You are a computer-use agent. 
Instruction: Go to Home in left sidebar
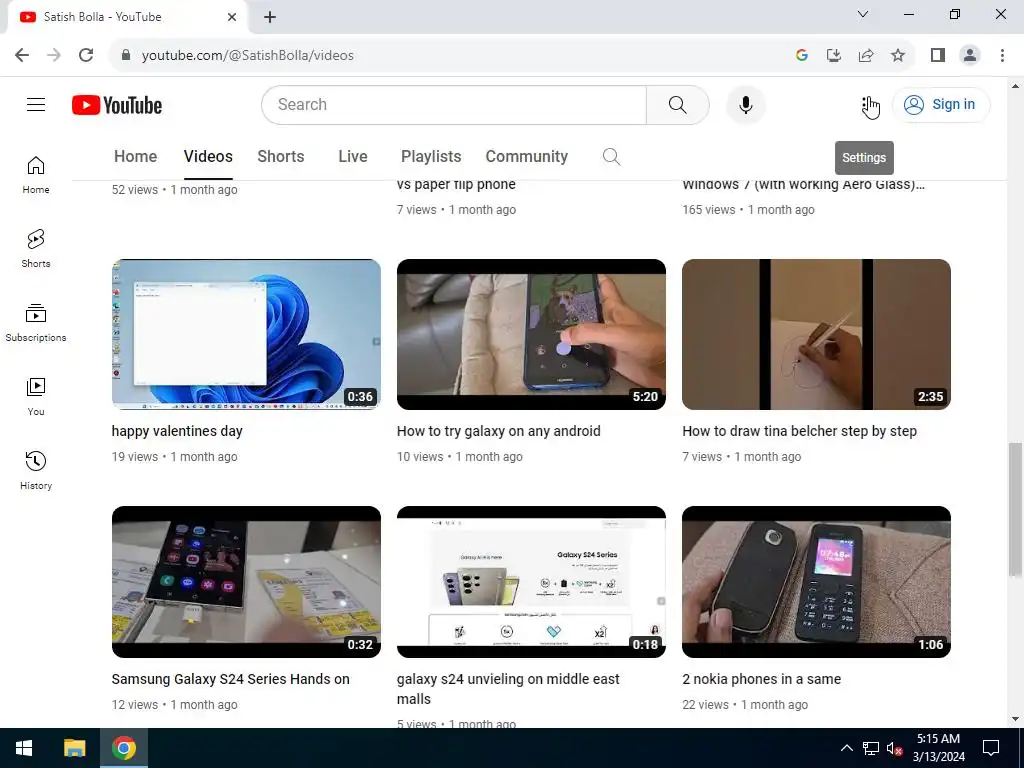click(36, 175)
